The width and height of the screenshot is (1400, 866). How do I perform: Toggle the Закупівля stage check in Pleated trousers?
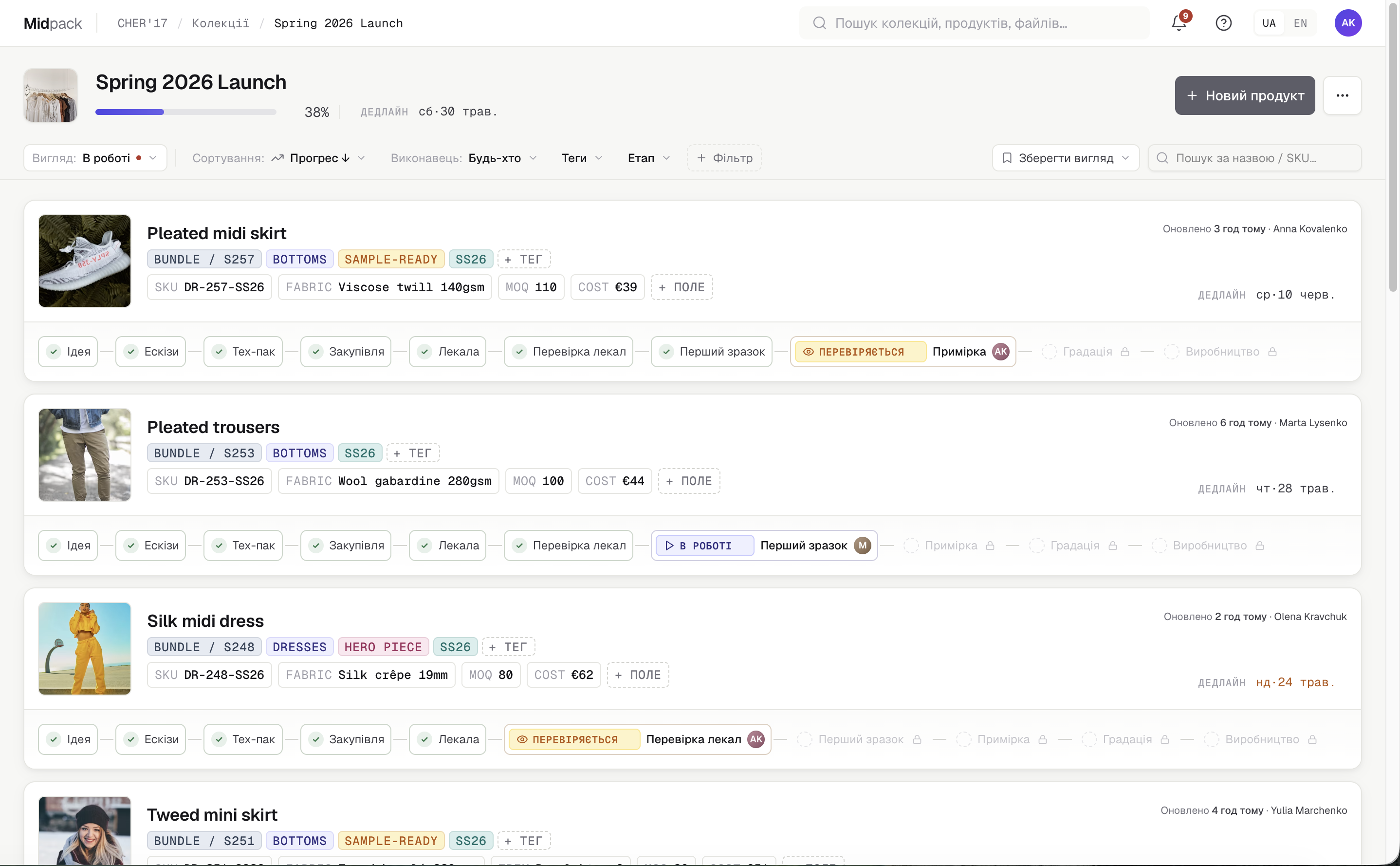316,545
